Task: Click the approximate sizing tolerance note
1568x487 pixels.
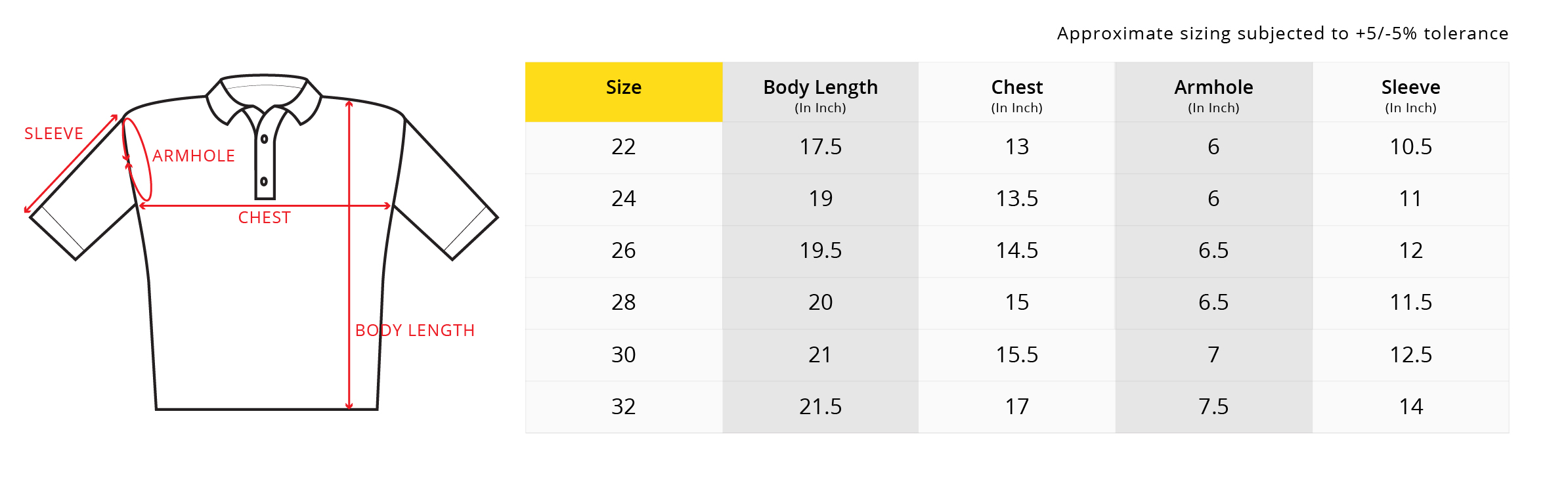Action: pyautogui.click(x=1282, y=33)
